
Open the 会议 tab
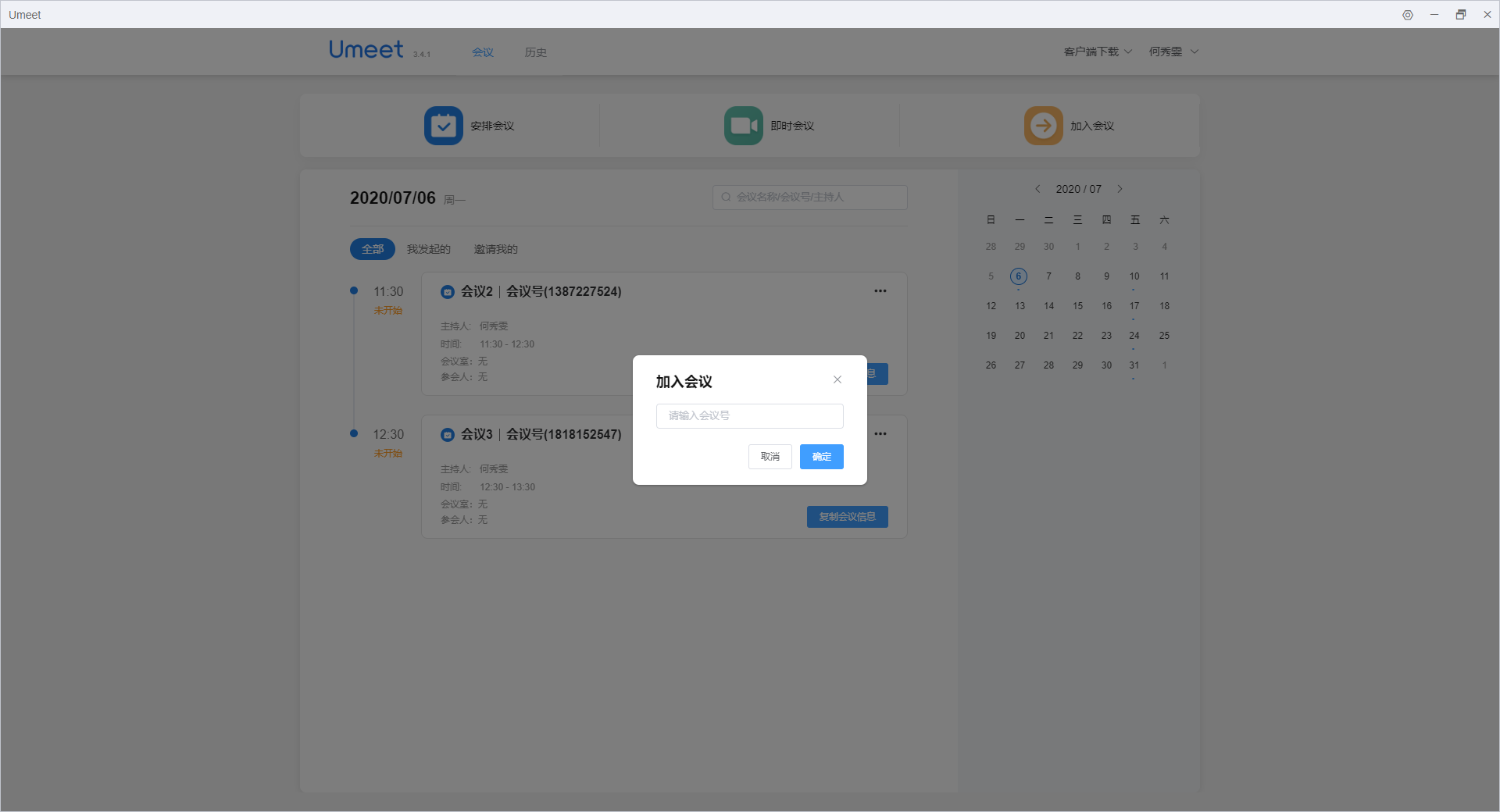[x=482, y=52]
